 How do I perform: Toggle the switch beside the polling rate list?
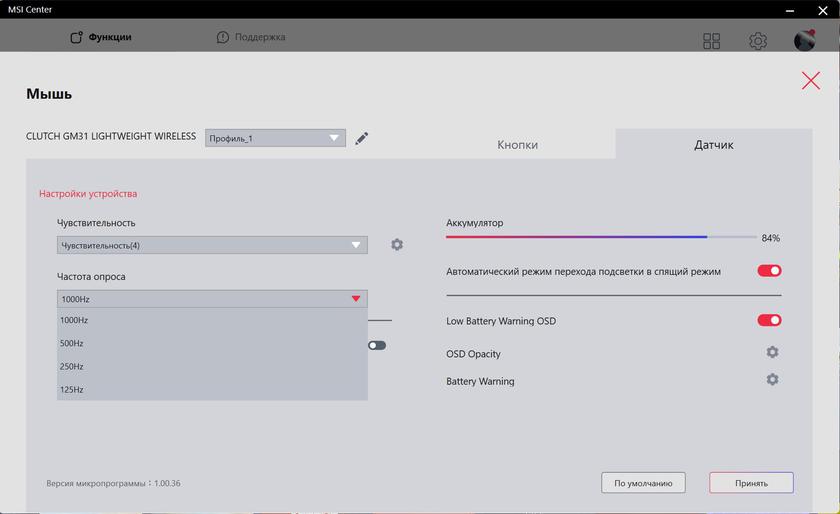(x=377, y=346)
